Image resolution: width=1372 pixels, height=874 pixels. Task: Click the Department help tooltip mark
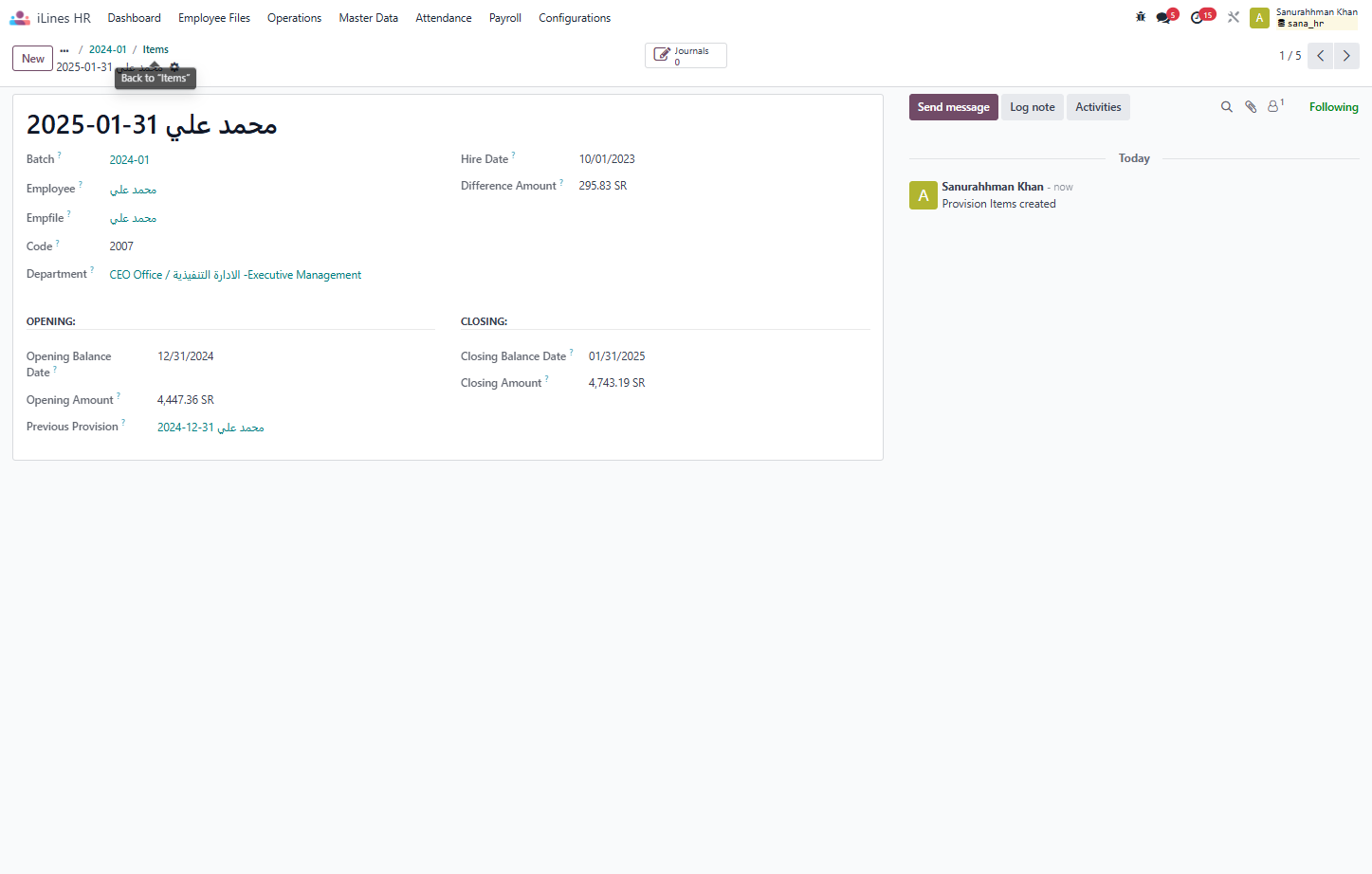(92, 270)
